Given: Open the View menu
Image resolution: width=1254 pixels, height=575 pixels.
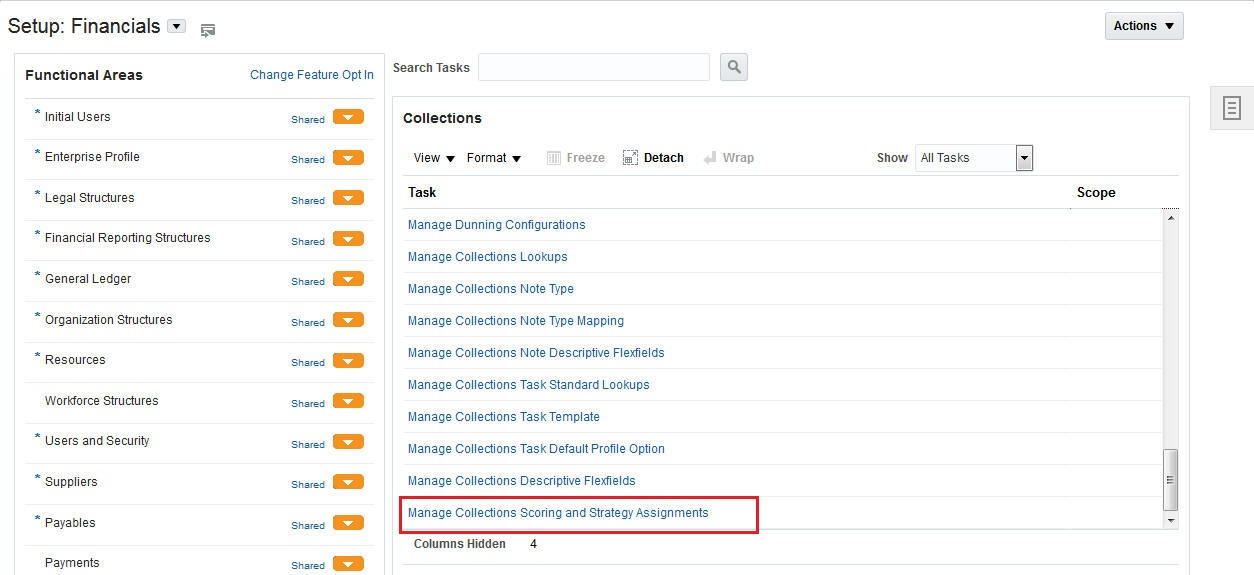Looking at the screenshot, I should (x=434, y=158).
